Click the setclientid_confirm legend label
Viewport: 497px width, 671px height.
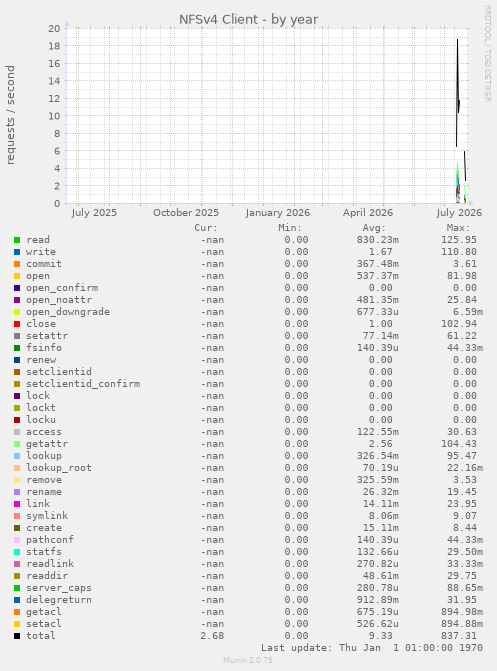tap(83, 384)
